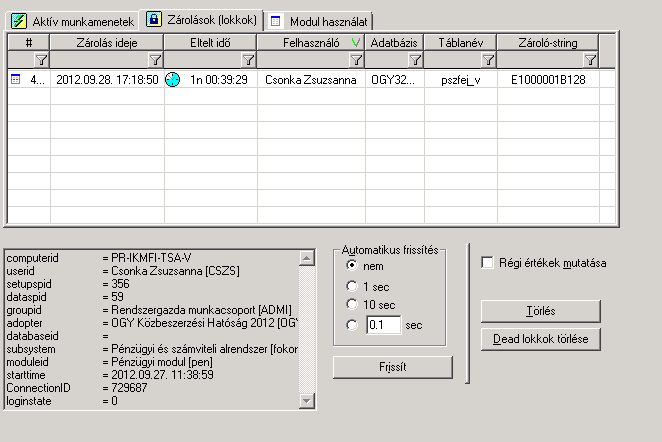Click the padlock icon on Zárolások tab
The width and height of the screenshot is (662, 442).
[x=154, y=19]
